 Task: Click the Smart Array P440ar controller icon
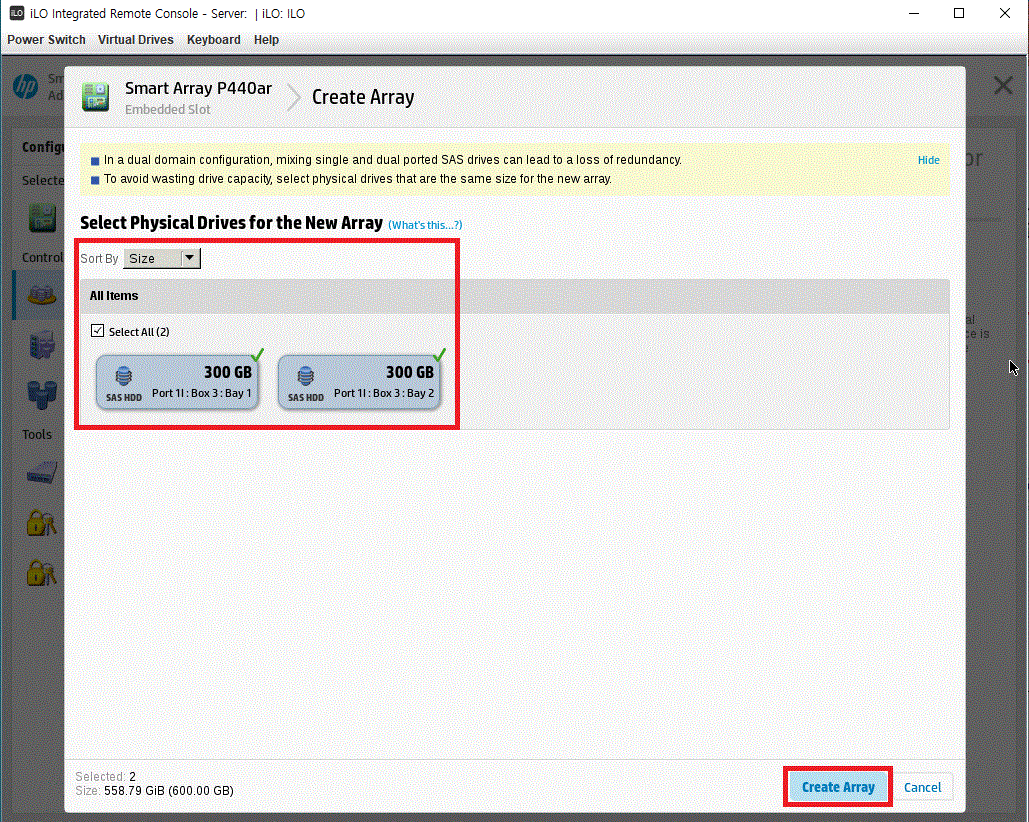(x=95, y=97)
